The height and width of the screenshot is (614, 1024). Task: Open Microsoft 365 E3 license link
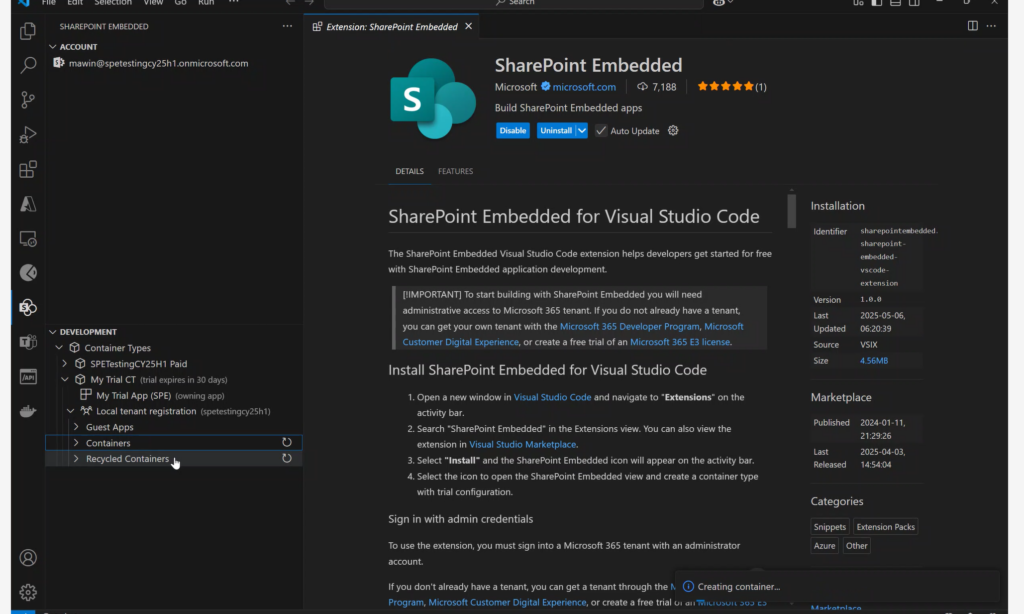[x=680, y=342]
